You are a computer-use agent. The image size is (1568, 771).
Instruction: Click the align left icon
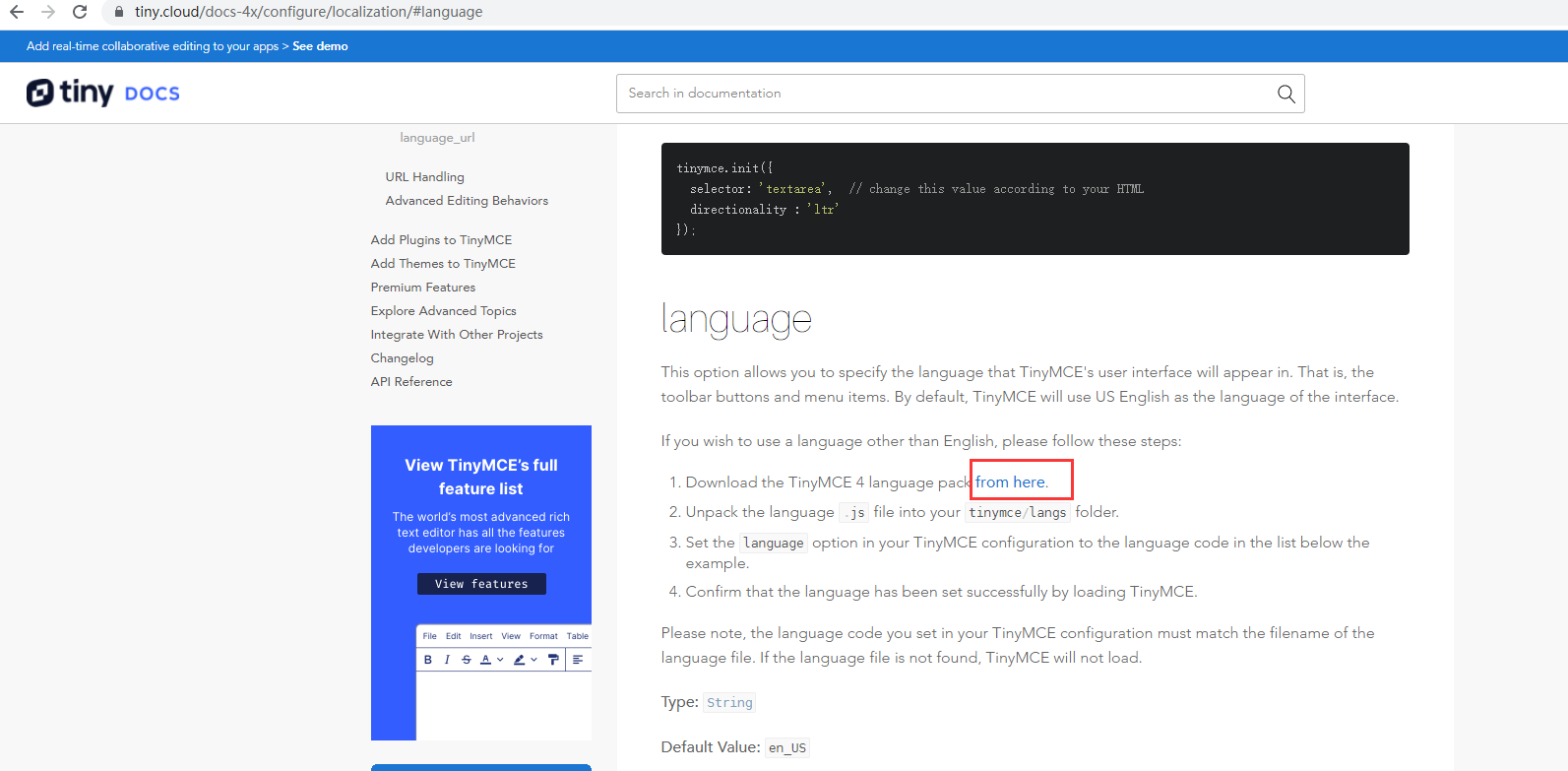pyautogui.click(x=578, y=660)
